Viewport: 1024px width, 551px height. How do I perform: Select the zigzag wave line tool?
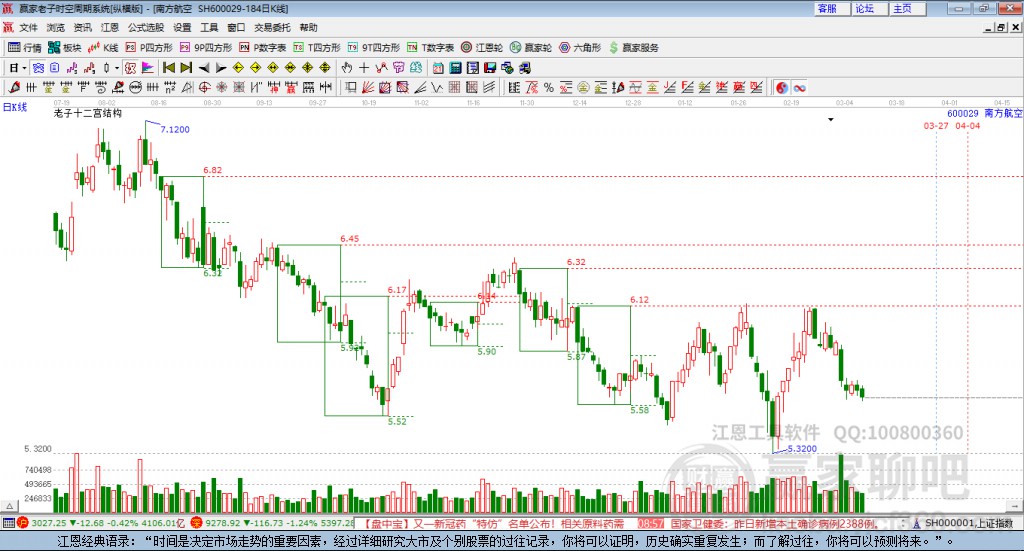click(x=437, y=87)
